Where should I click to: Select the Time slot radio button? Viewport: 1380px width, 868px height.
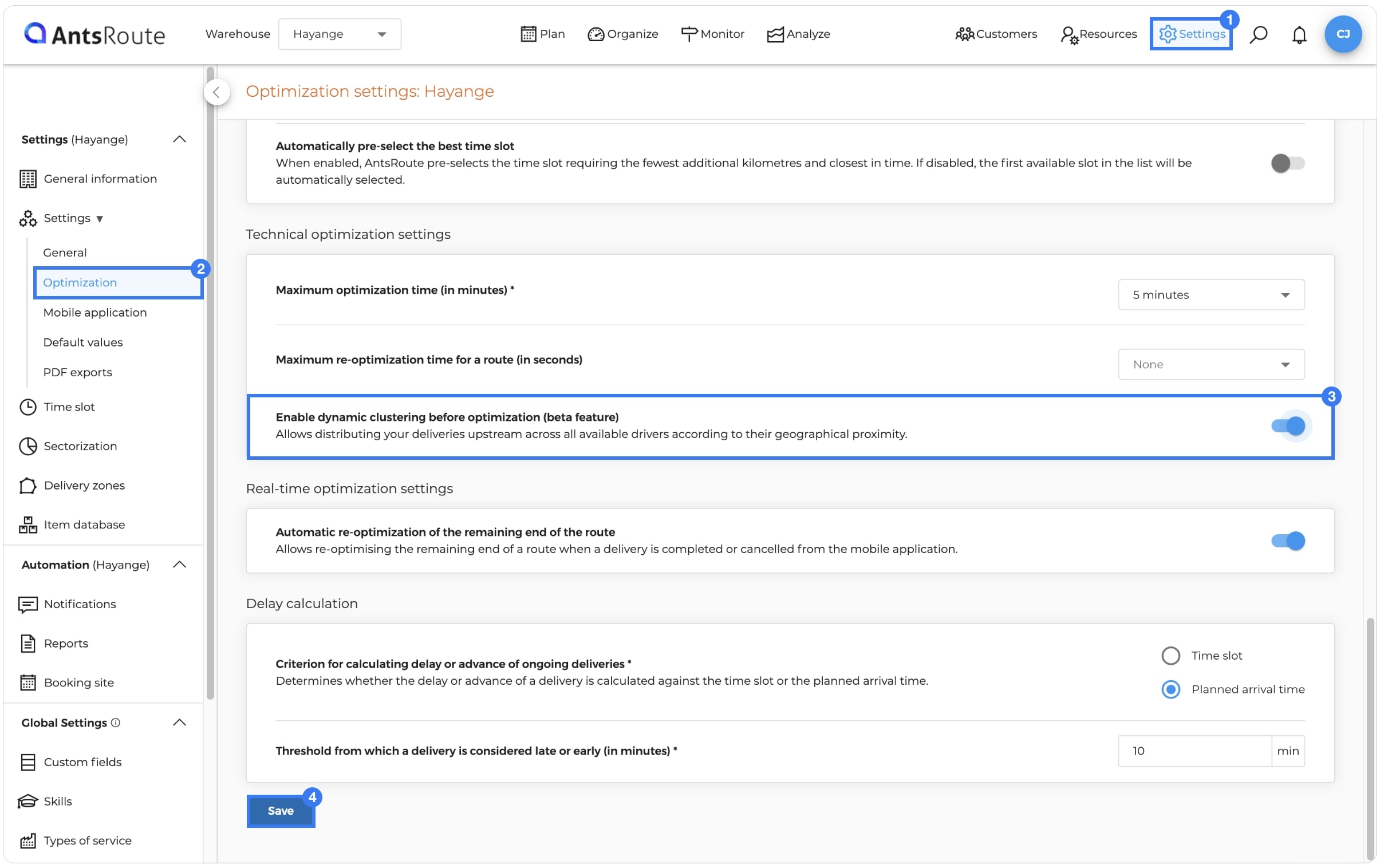(x=1170, y=656)
